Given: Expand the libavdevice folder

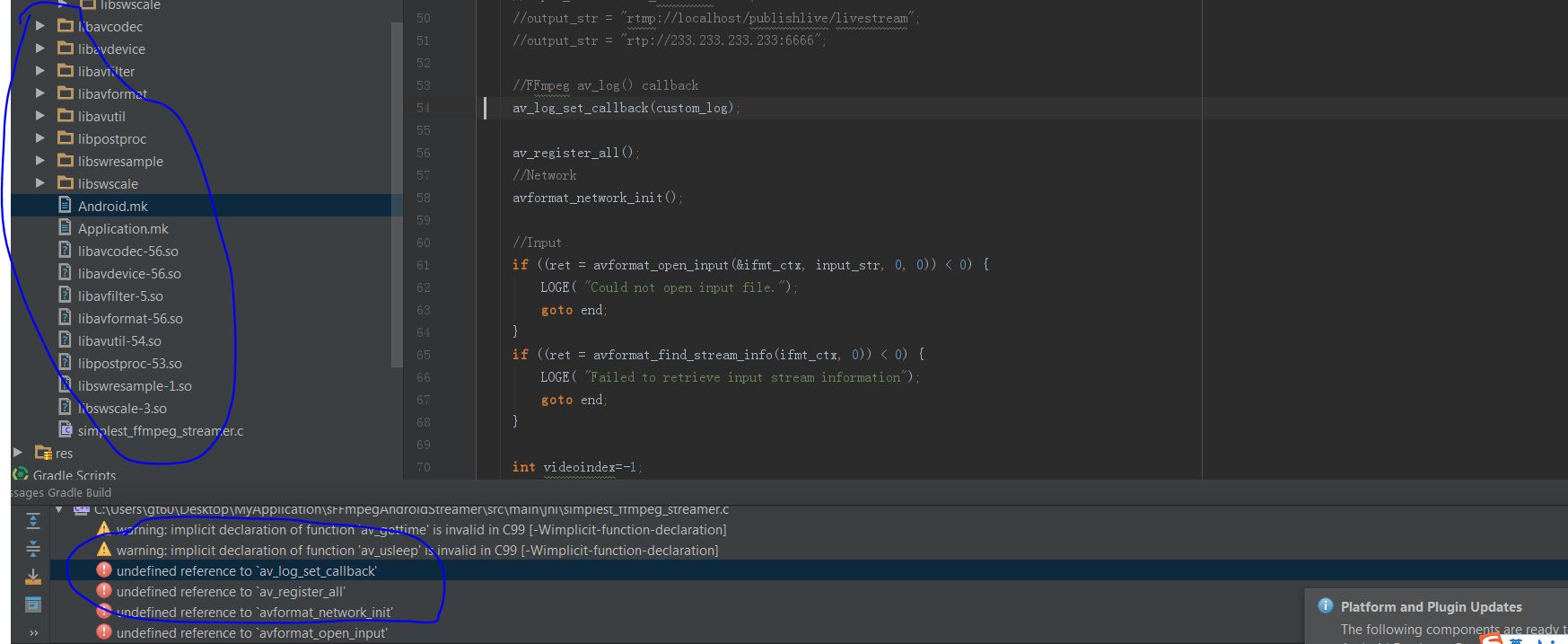Looking at the screenshot, I should pyautogui.click(x=39, y=49).
